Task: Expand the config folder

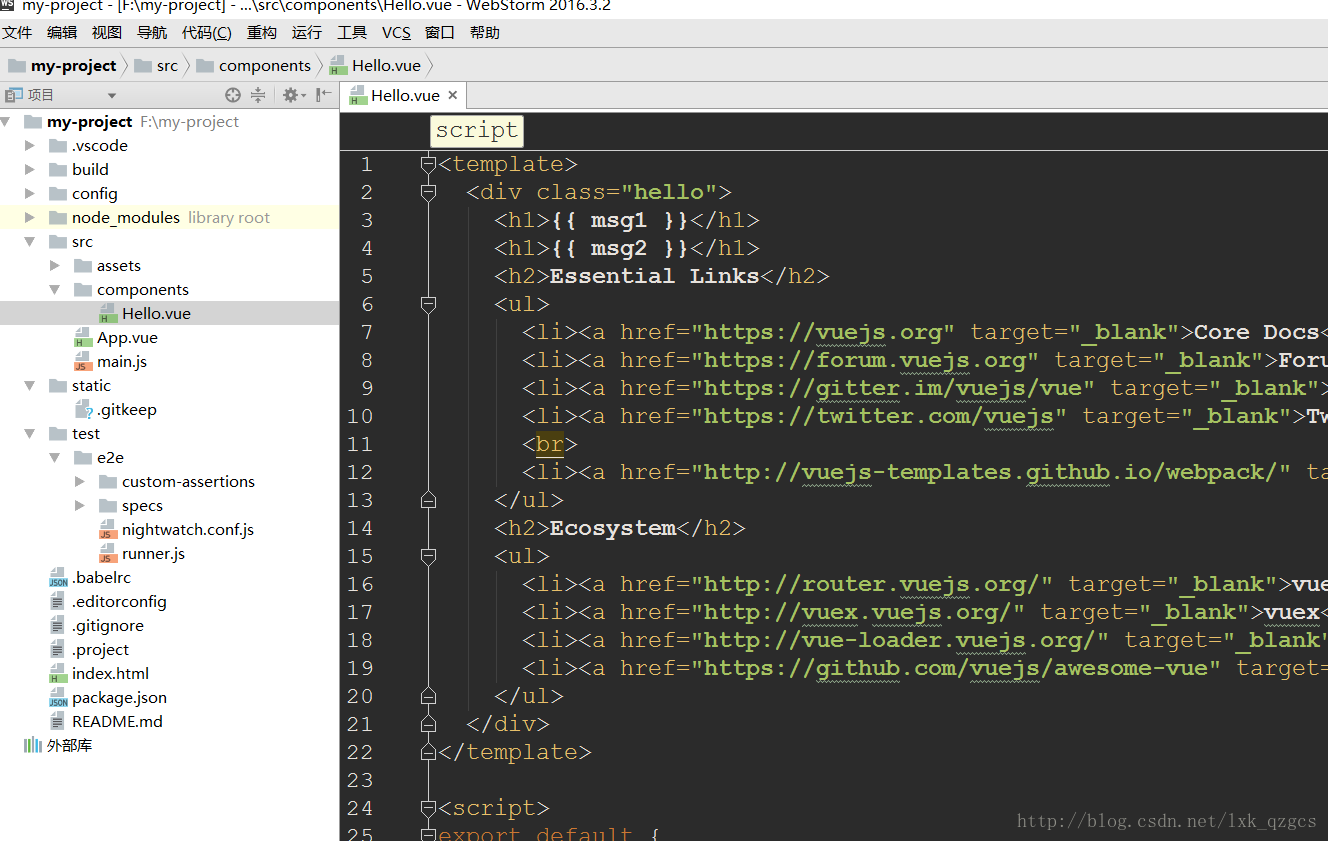Action: (30, 194)
